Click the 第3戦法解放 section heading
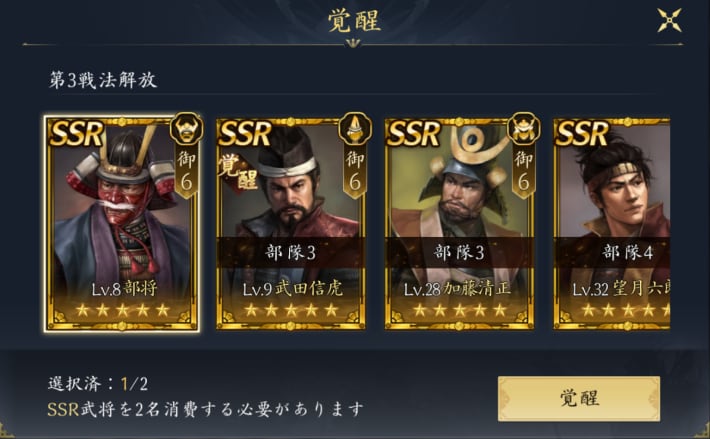Screen dimensions: 710x439 click(103, 80)
